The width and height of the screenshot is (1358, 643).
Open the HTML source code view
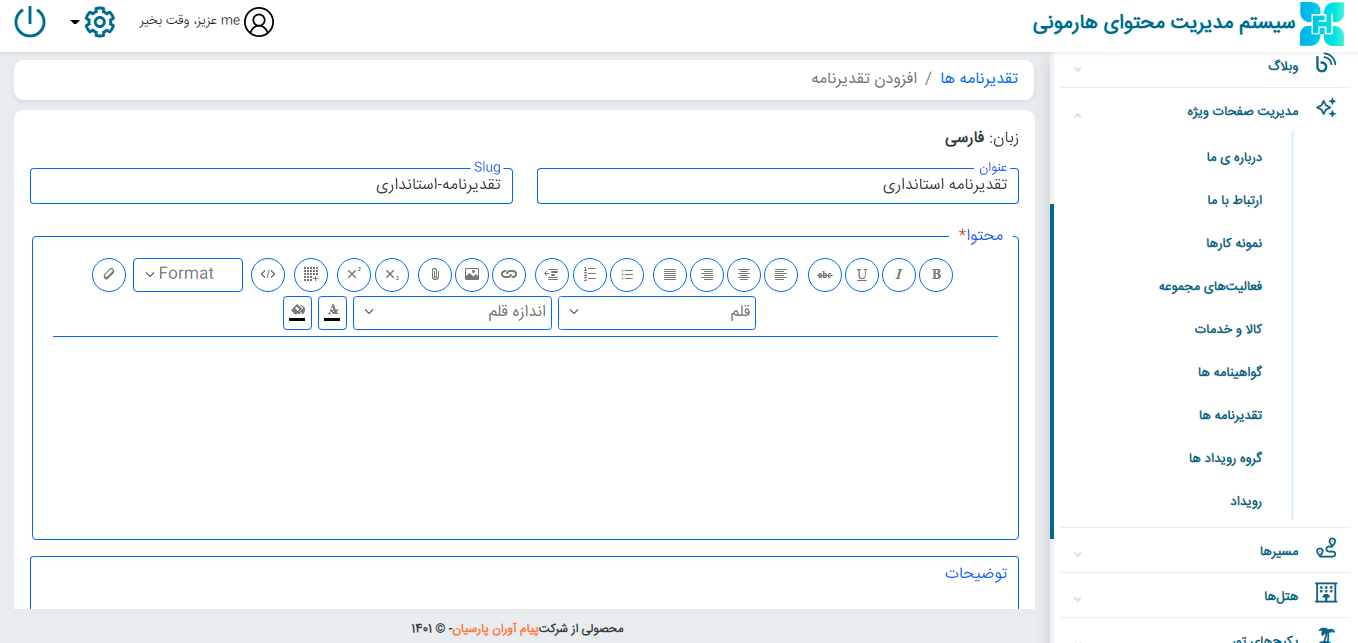268,274
